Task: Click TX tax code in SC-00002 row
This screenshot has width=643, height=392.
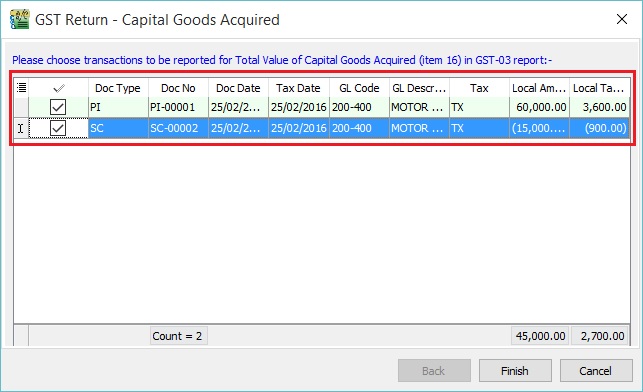Action: 479,128
